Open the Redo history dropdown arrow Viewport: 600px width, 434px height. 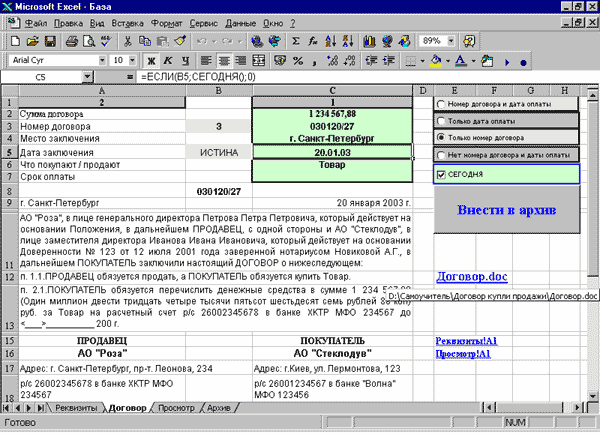tap(240, 41)
